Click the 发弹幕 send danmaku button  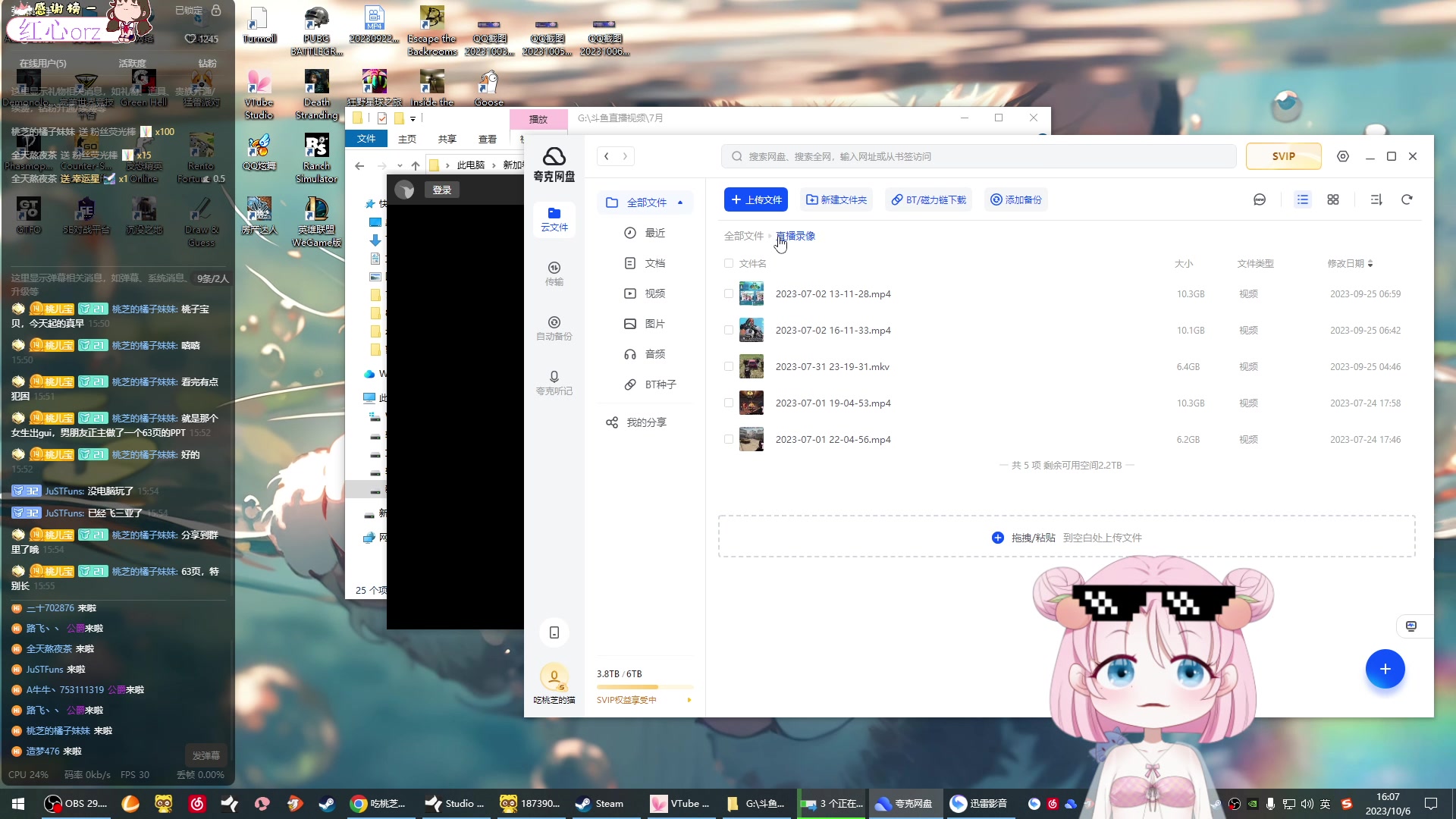tap(206, 755)
